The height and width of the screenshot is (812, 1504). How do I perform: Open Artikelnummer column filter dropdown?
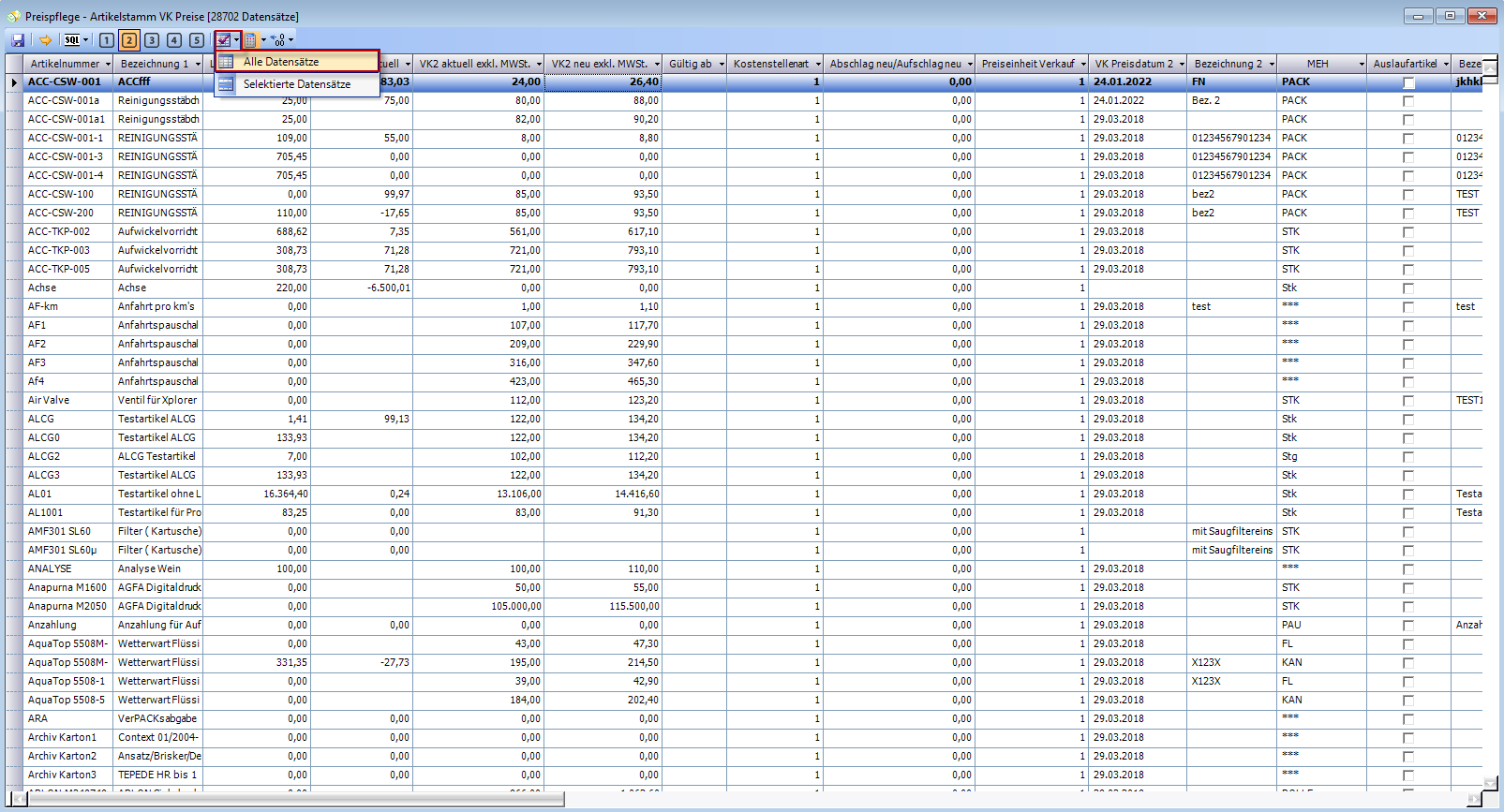click(x=108, y=65)
